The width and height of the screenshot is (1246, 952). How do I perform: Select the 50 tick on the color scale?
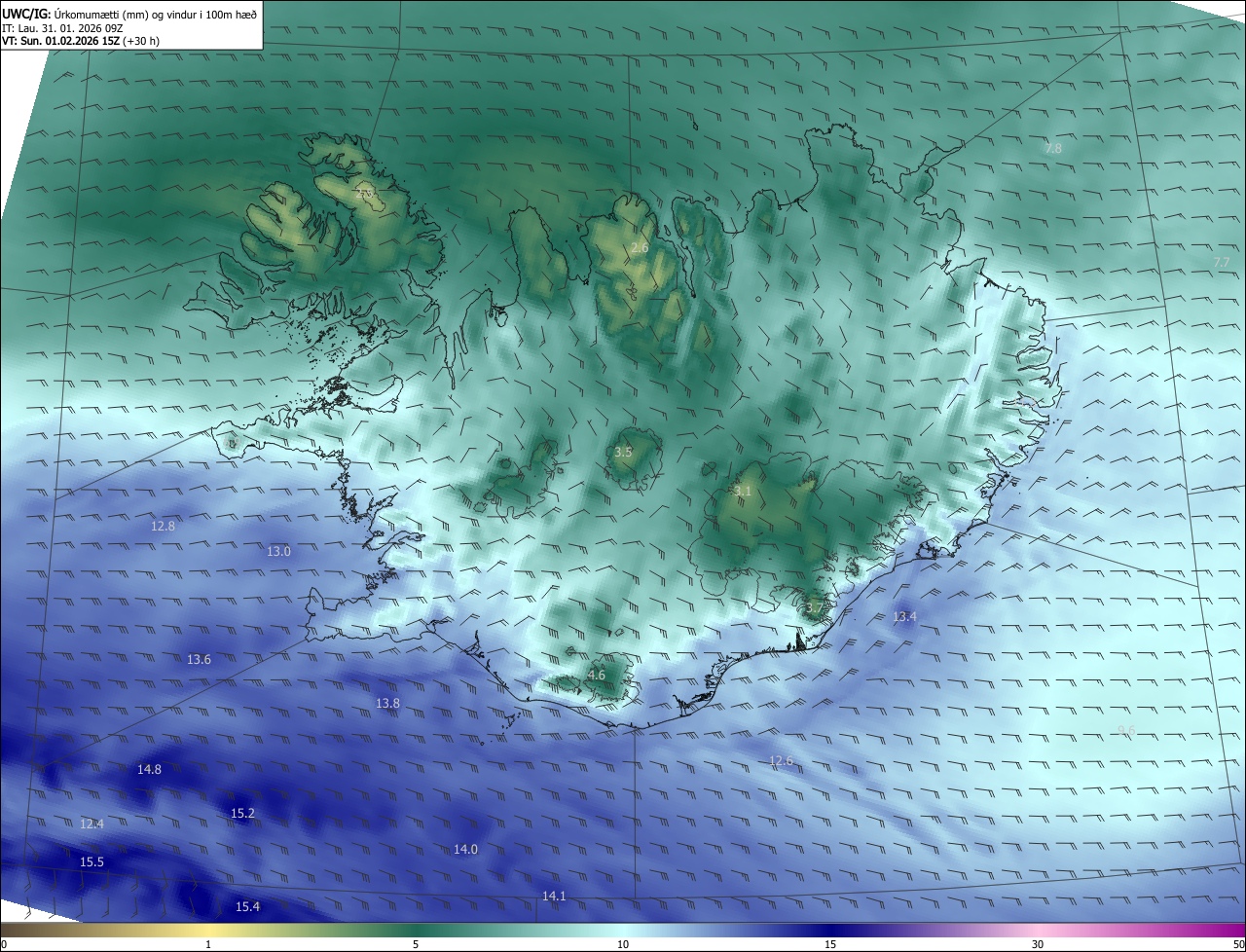point(1238,944)
